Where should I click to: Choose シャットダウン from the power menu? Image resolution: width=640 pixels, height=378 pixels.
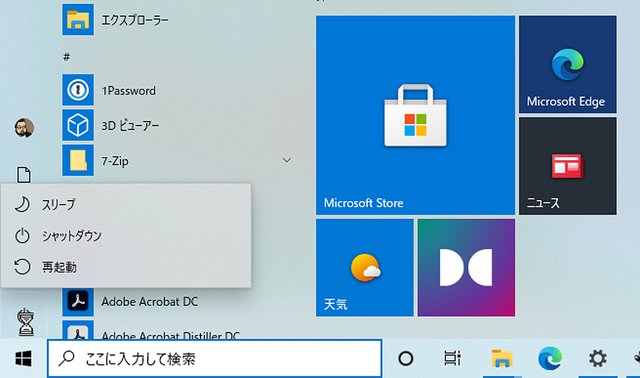point(126,236)
